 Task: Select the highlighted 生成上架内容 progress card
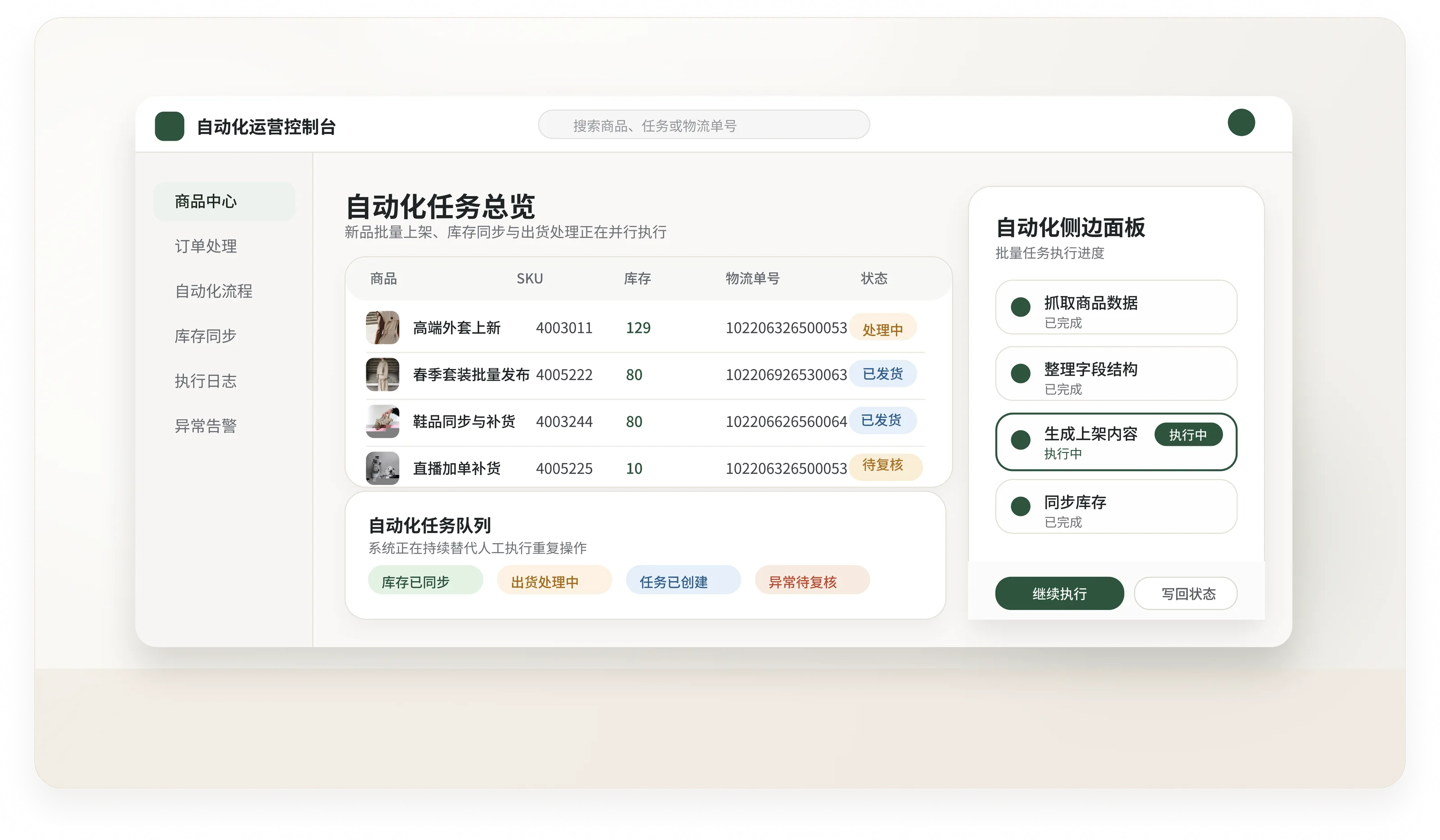(1116, 443)
